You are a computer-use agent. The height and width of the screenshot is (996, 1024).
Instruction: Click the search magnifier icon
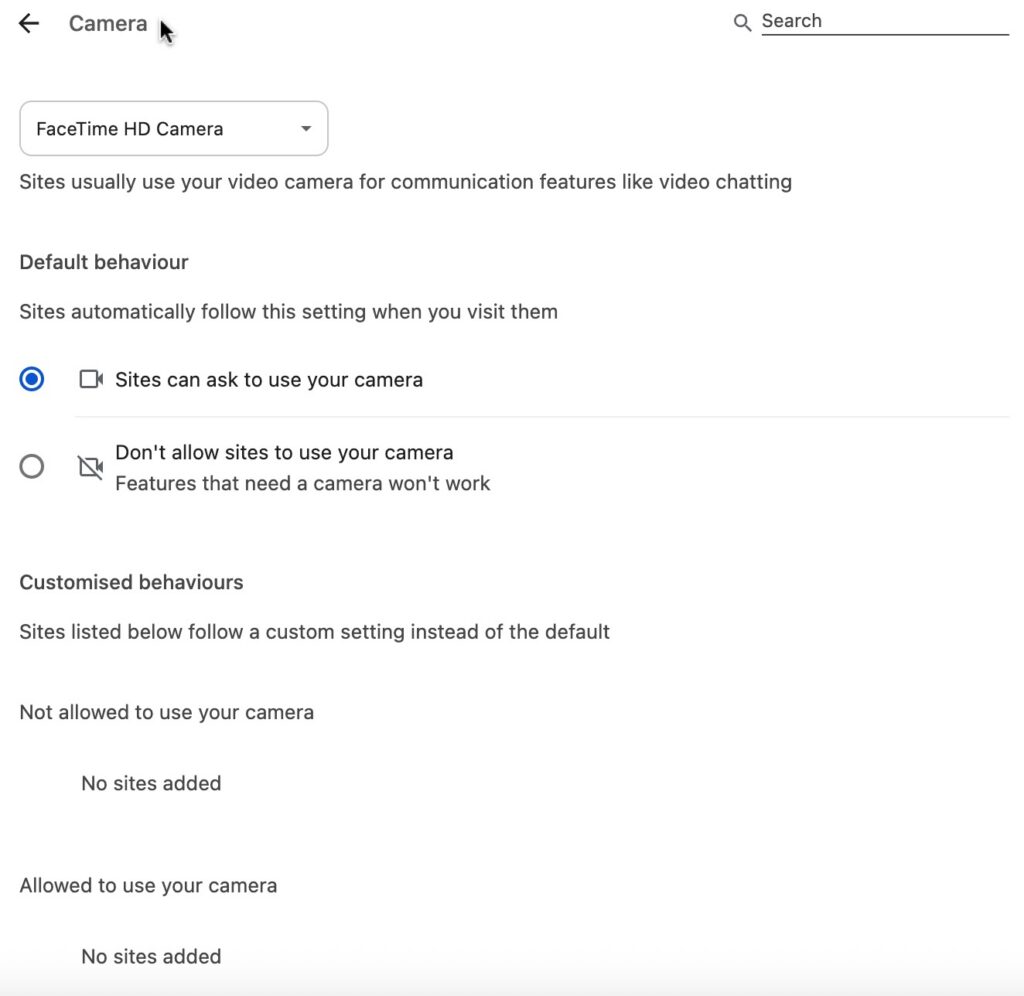(x=742, y=23)
